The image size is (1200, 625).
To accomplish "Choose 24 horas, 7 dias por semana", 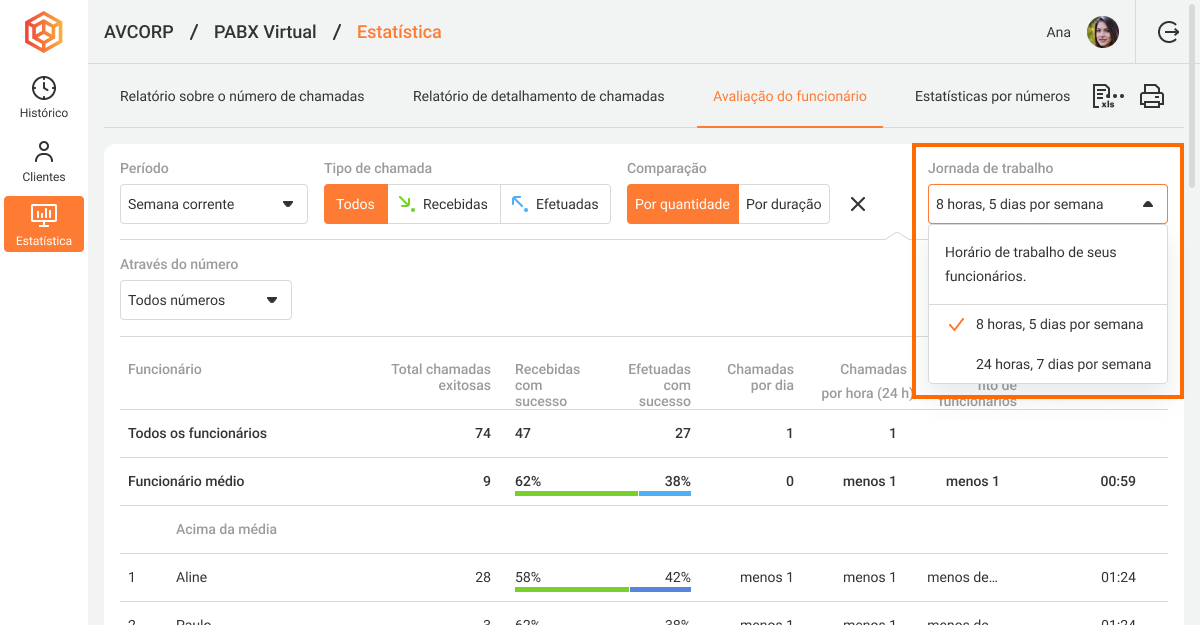I will (1062, 364).
